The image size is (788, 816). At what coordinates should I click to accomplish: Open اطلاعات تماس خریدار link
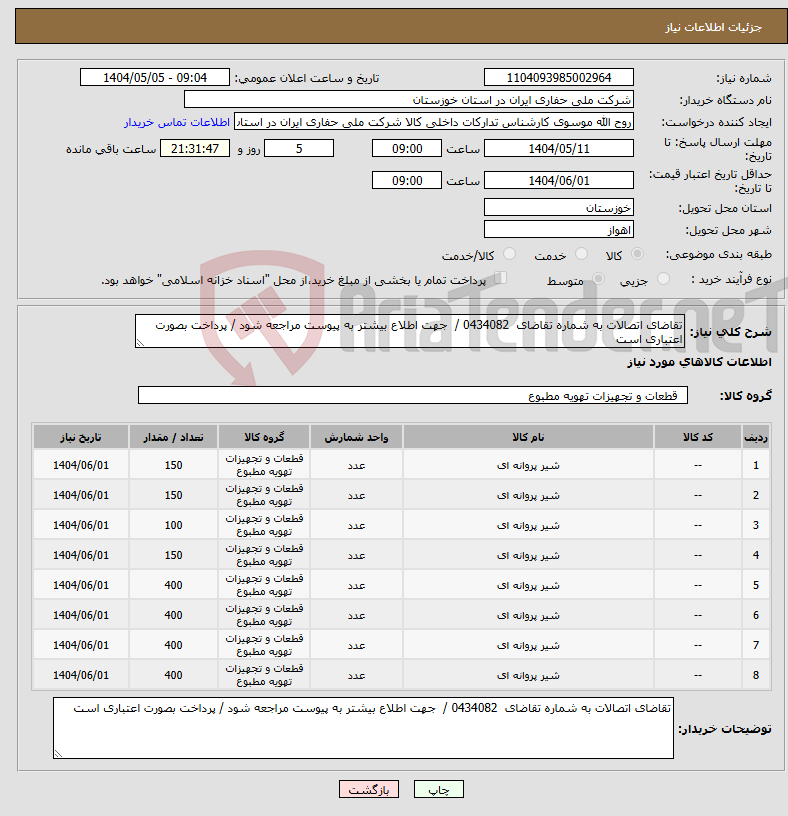coord(177,122)
